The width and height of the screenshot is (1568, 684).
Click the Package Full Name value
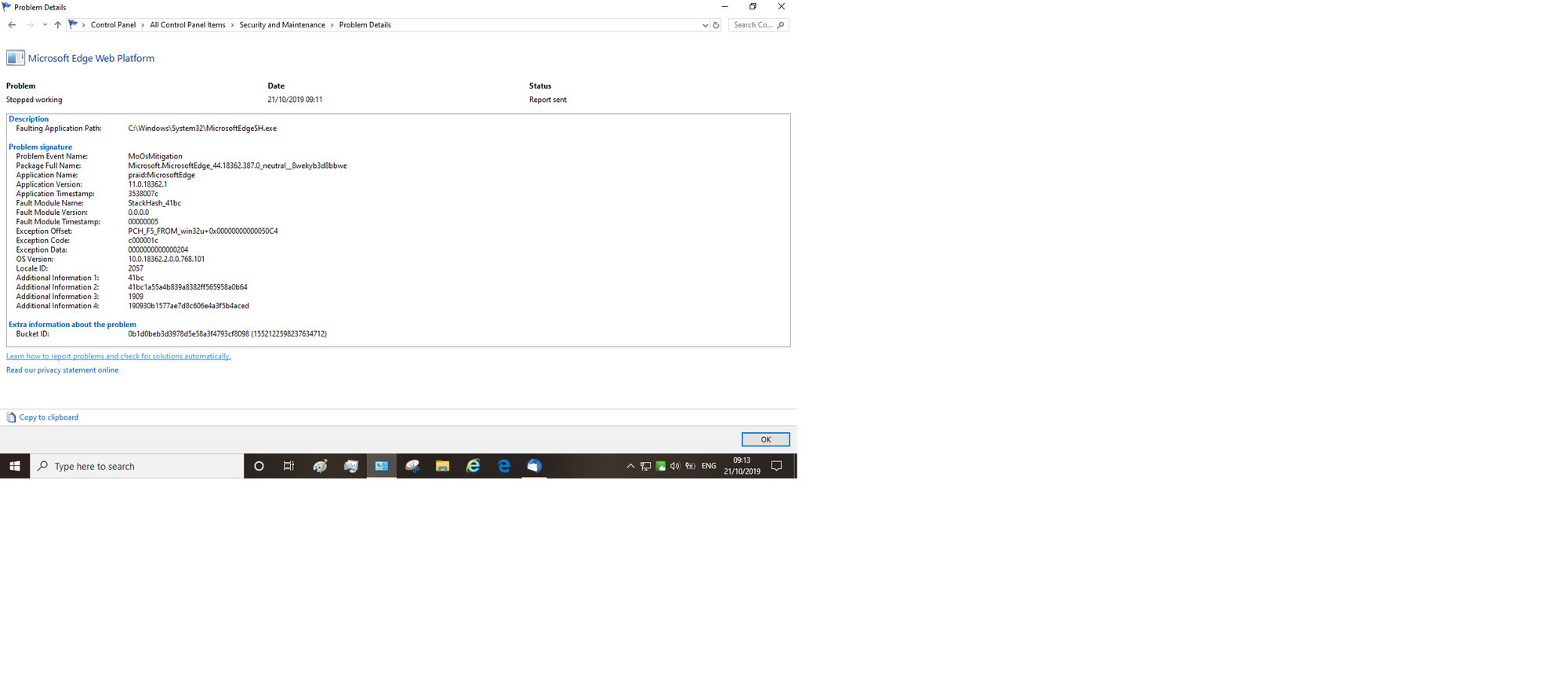pyautogui.click(x=238, y=166)
